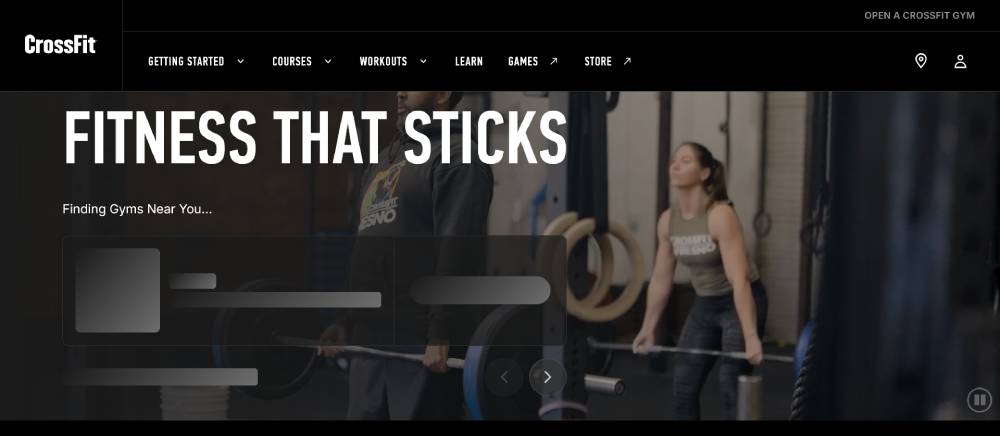Screen dimensions: 1000x436
Task: Select the Store navigation item
Action: point(598,61)
